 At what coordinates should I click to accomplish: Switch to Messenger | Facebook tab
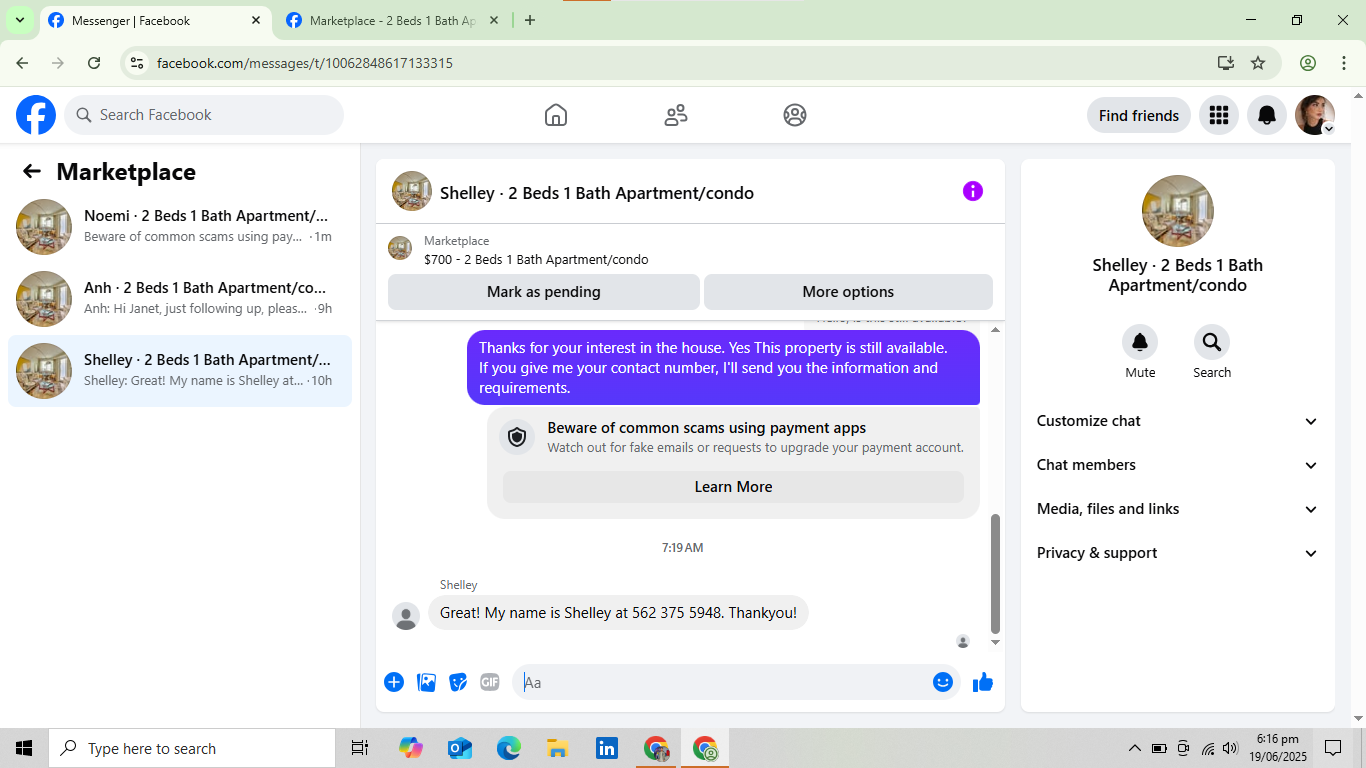click(156, 20)
